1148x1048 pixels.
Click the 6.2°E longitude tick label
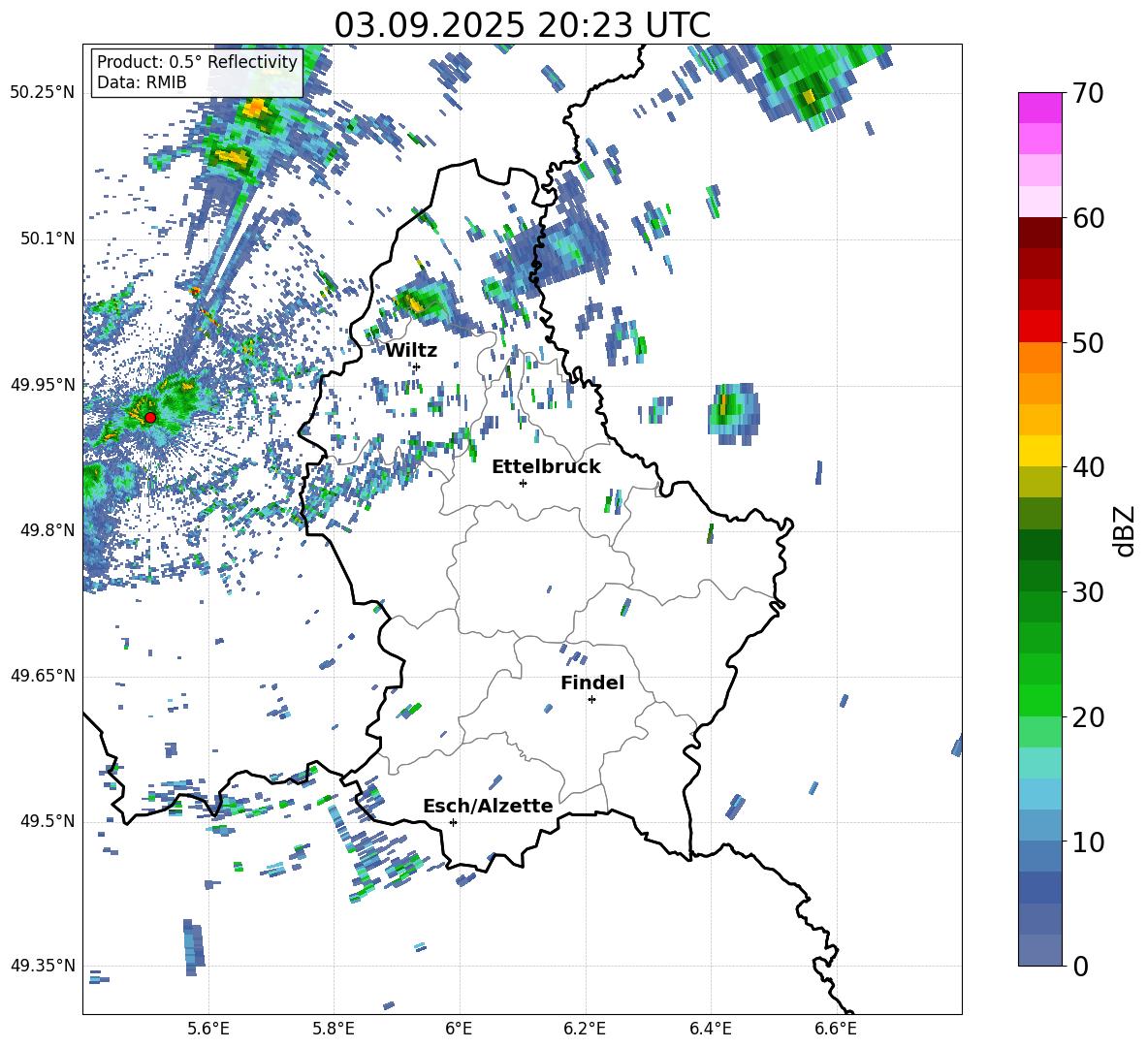[585, 1029]
